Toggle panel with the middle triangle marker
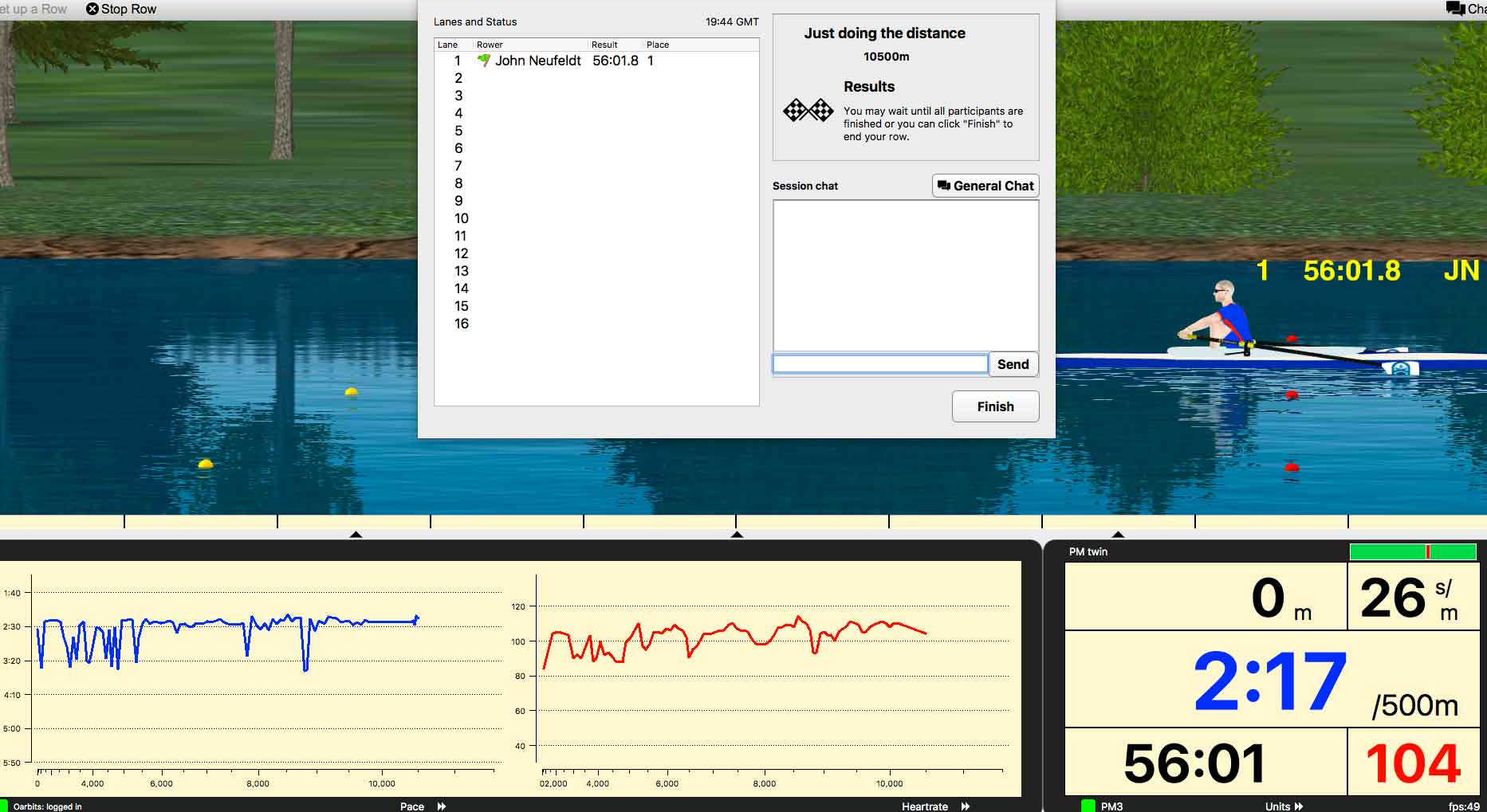The width and height of the screenshot is (1487, 812). (x=737, y=534)
